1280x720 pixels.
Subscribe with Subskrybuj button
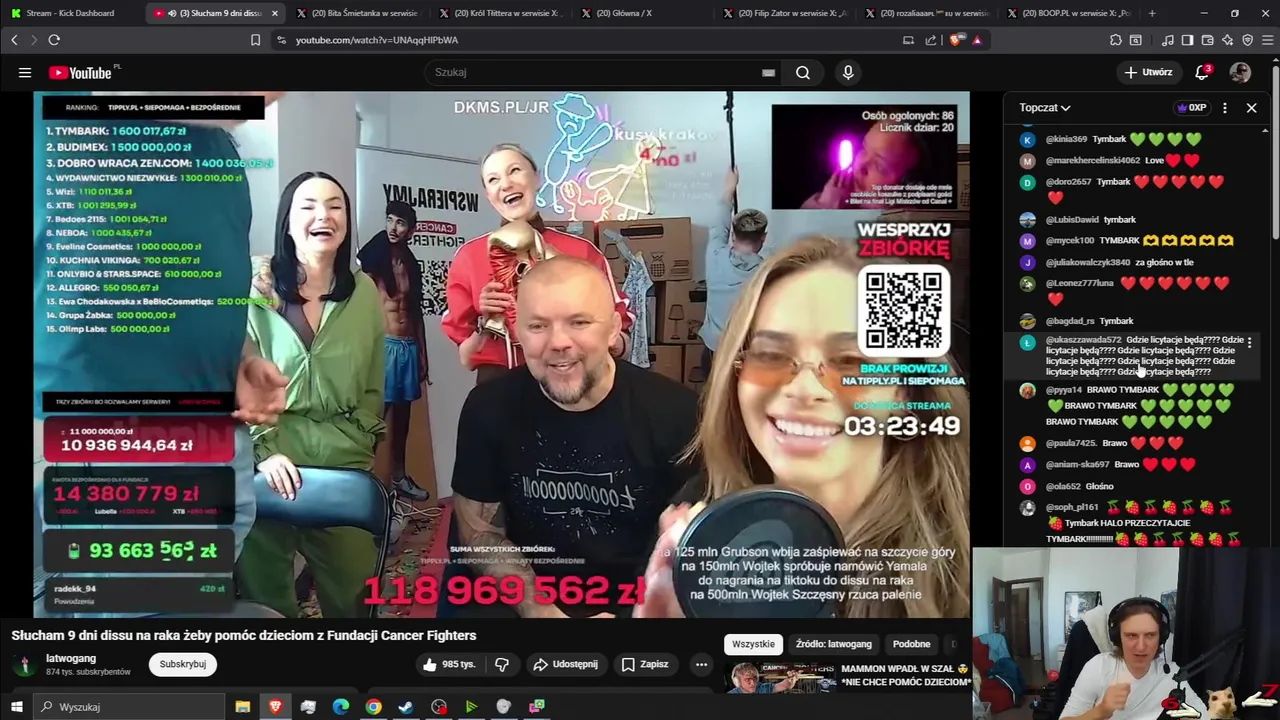(x=182, y=664)
